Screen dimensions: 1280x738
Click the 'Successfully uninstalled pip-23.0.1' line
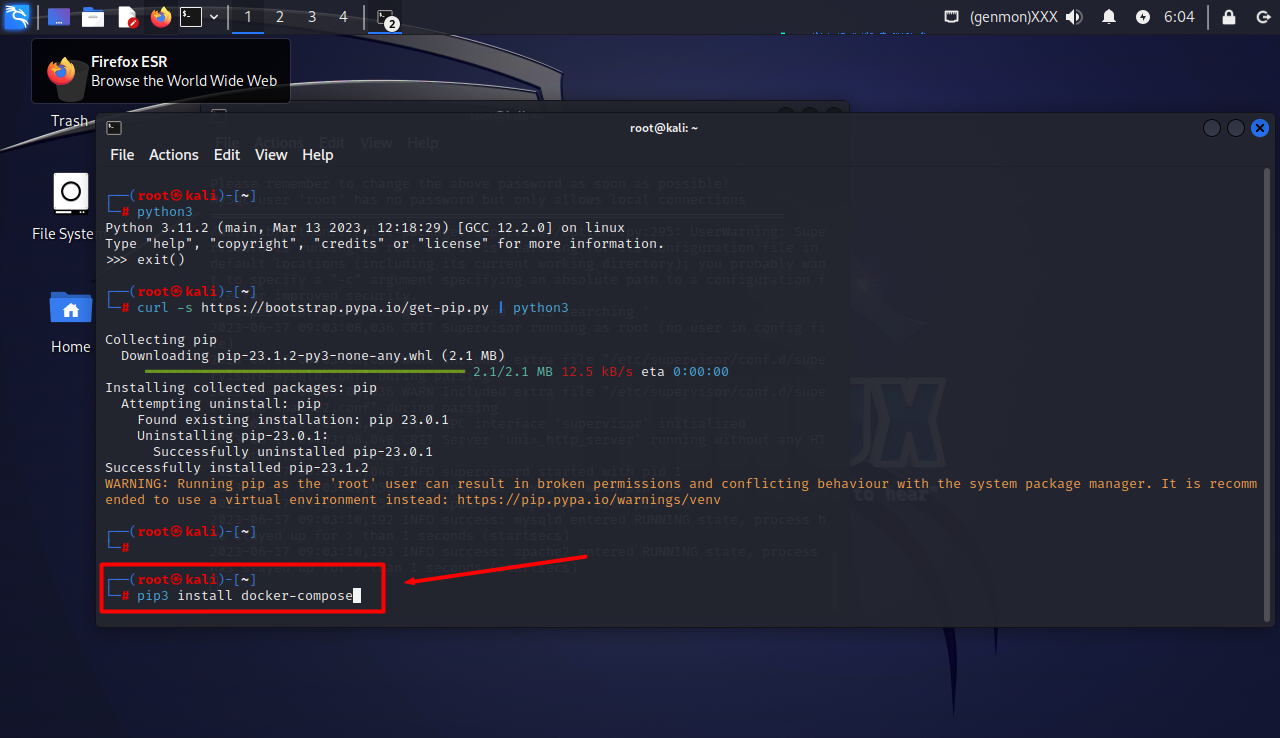(x=293, y=452)
